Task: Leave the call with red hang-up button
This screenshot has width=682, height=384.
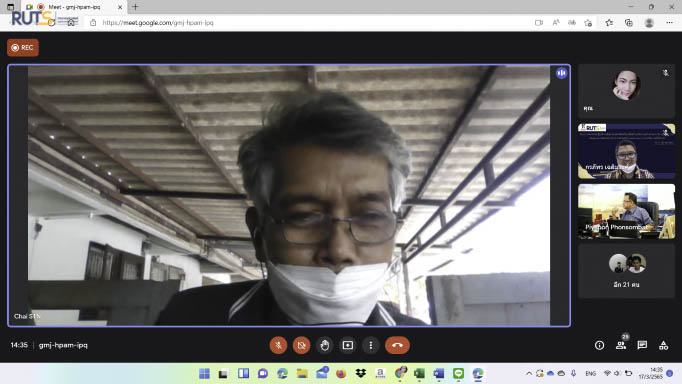Action: (x=397, y=345)
